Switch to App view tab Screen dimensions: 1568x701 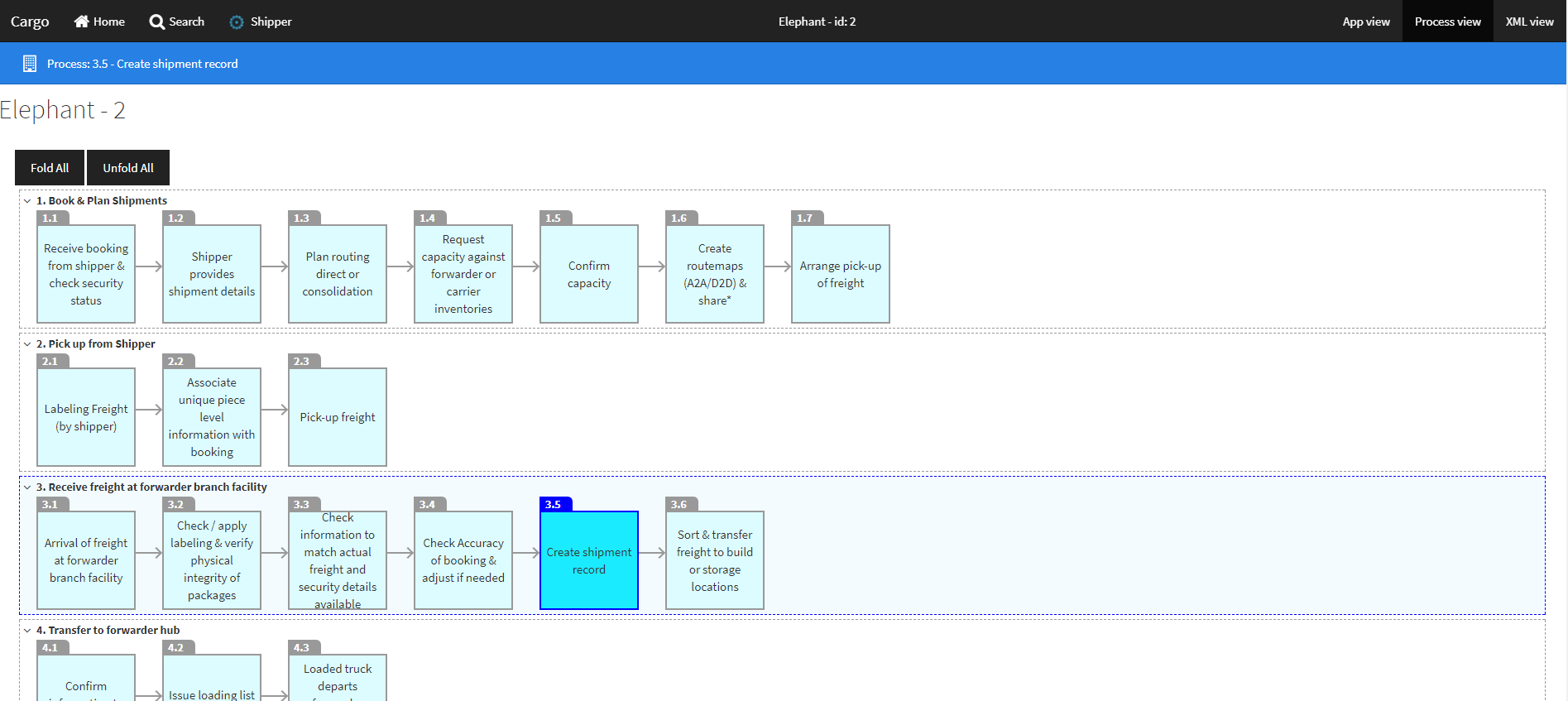point(1365,22)
